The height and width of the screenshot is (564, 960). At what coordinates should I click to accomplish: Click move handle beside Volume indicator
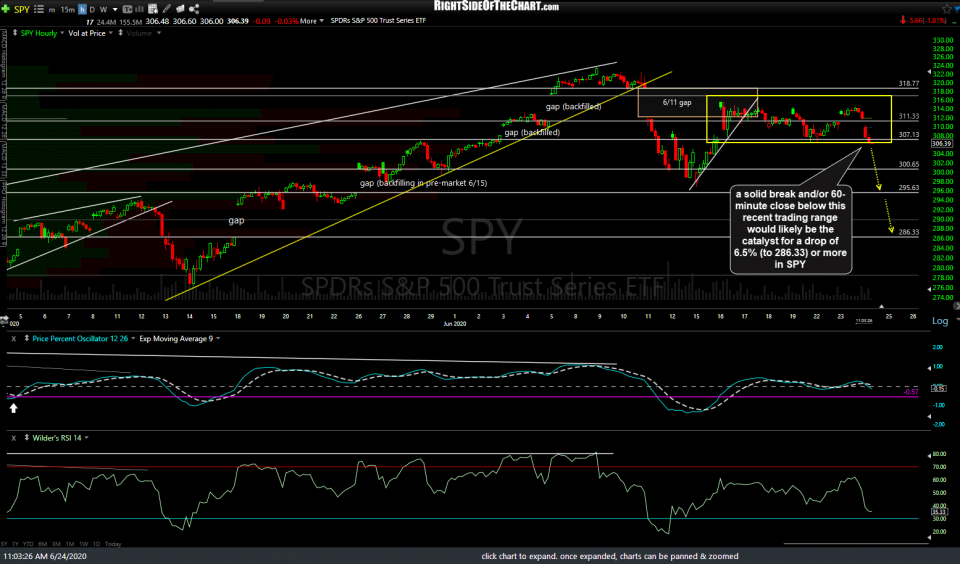click(121, 33)
